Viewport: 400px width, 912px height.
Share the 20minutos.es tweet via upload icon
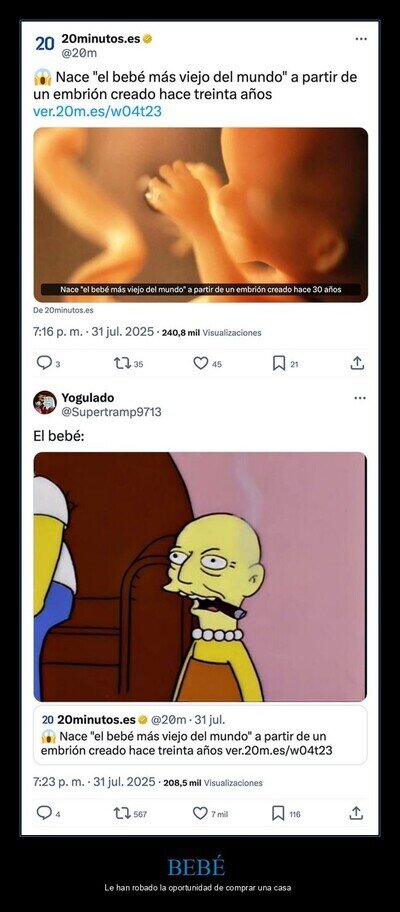pos(357,363)
